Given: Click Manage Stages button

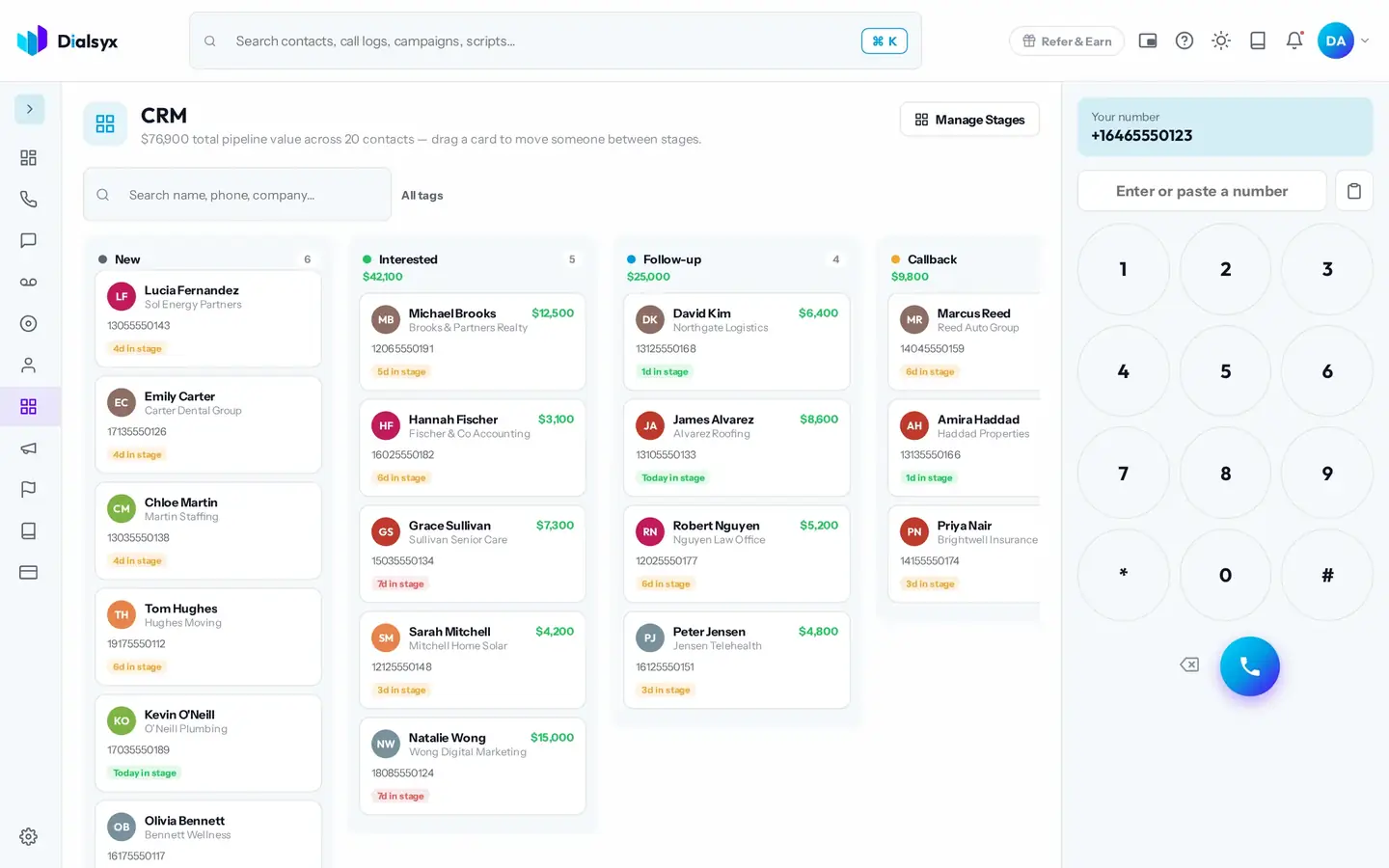Looking at the screenshot, I should pos(969,120).
